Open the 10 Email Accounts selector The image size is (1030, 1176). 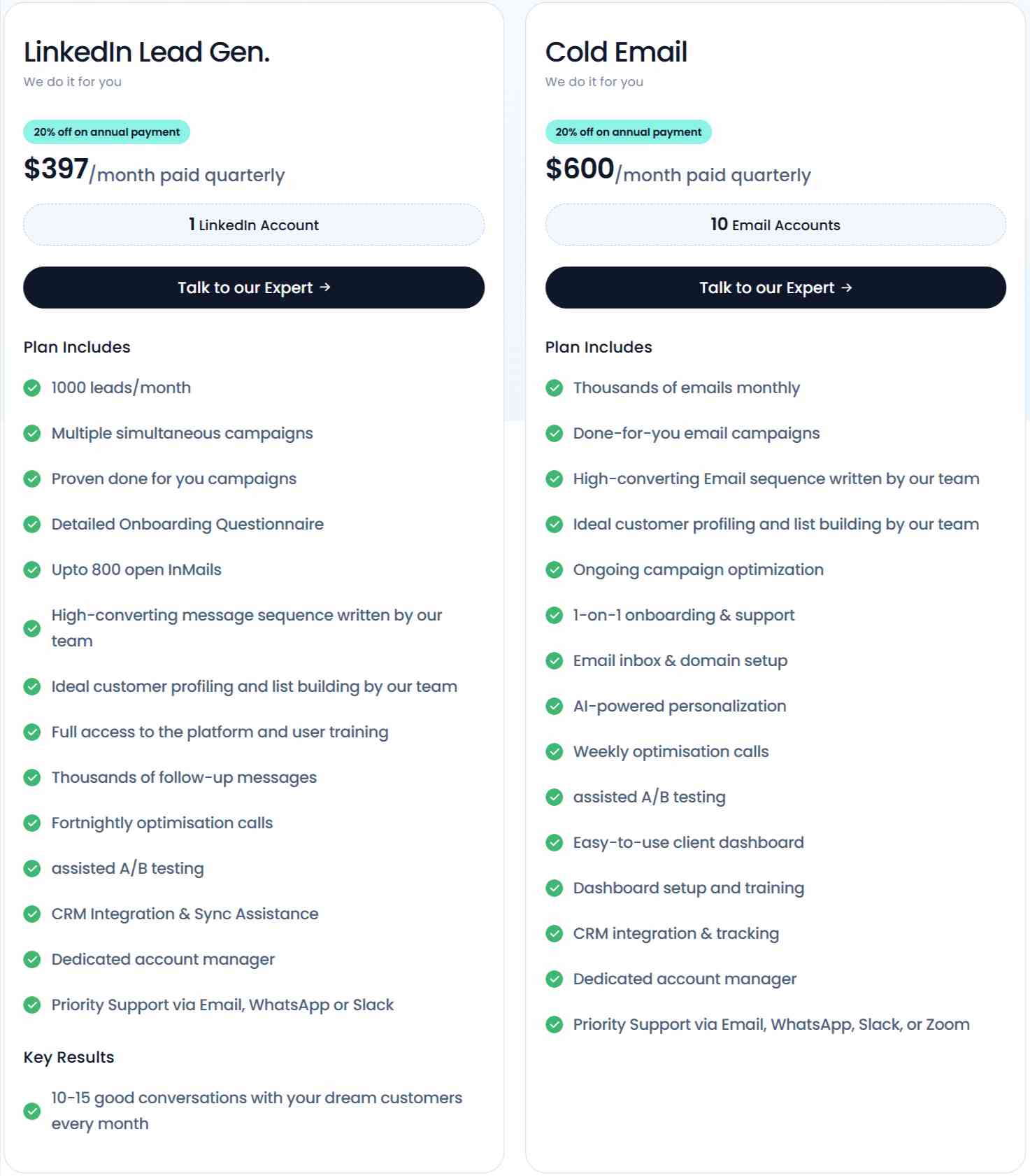point(775,224)
